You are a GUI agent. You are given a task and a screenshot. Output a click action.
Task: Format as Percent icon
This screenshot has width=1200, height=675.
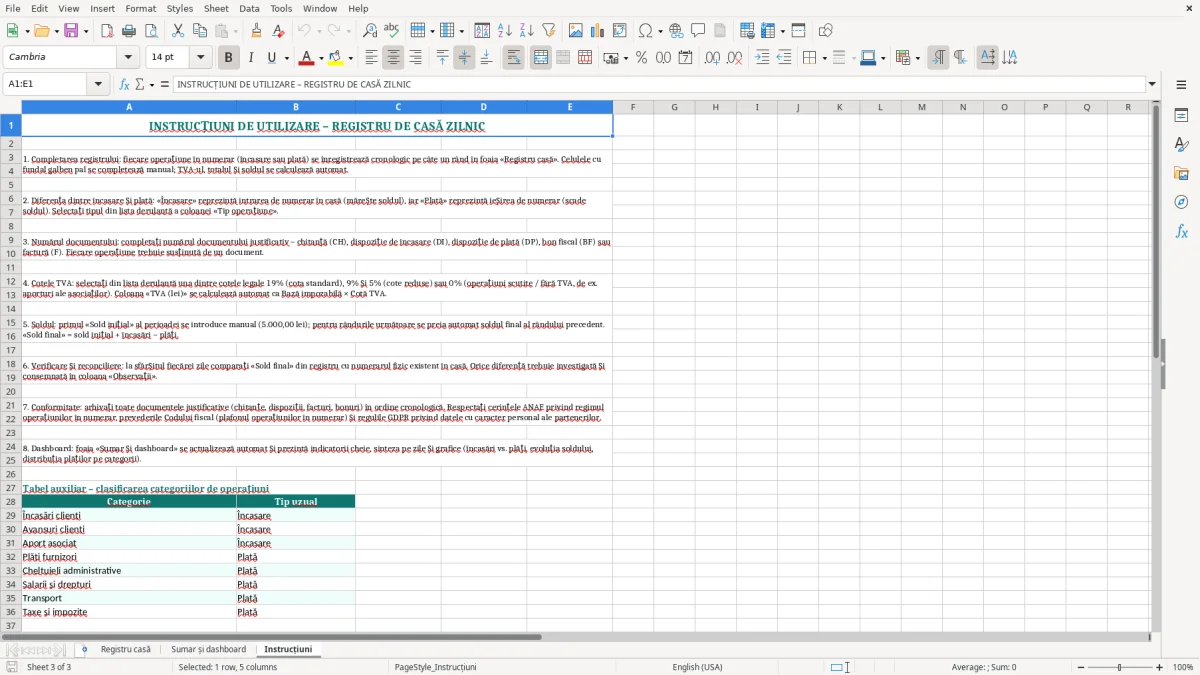(x=641, y=58)
